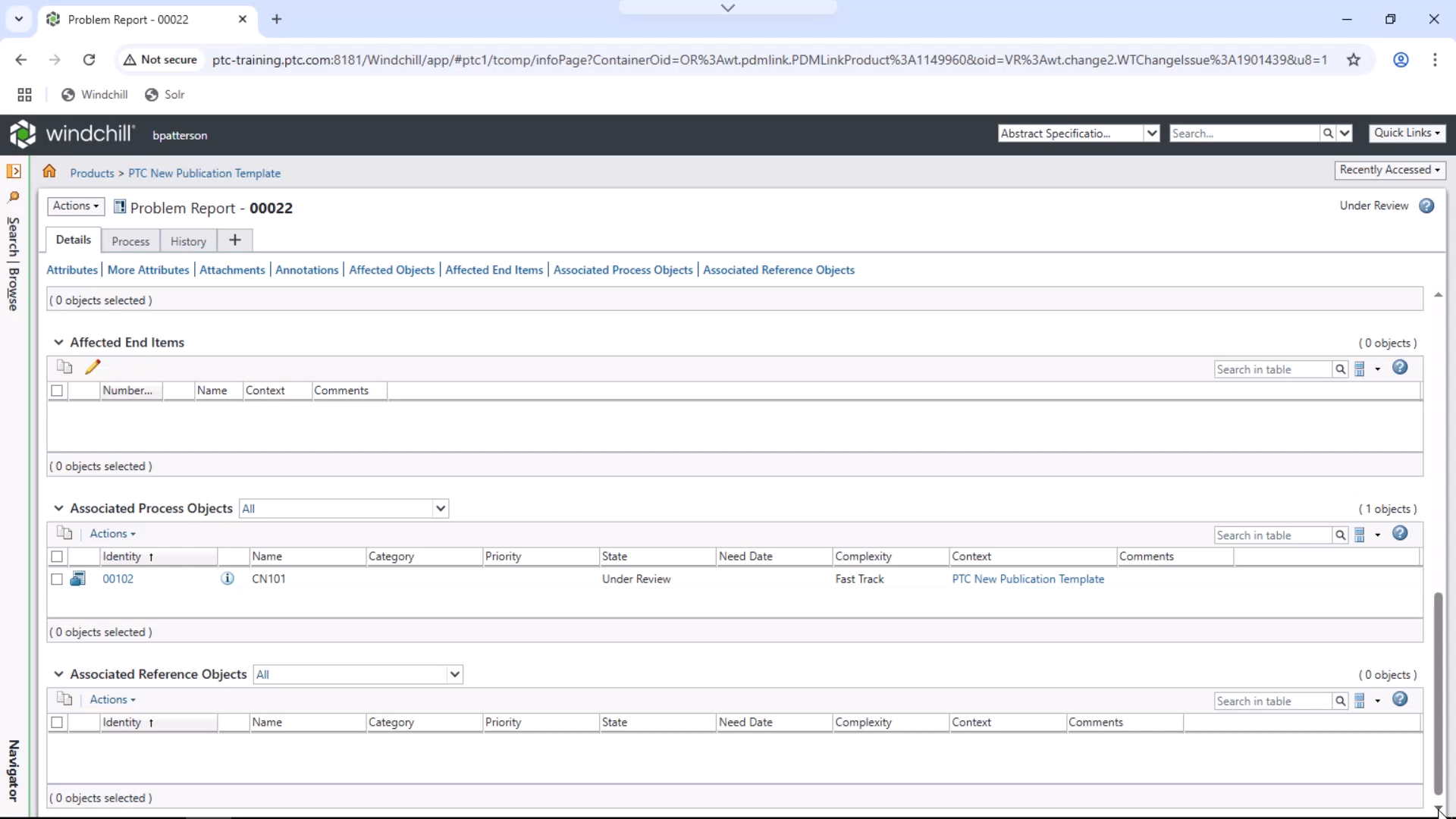
Task: Click table view icon in Affected End Items
Action: click(x=1360, y=369)
